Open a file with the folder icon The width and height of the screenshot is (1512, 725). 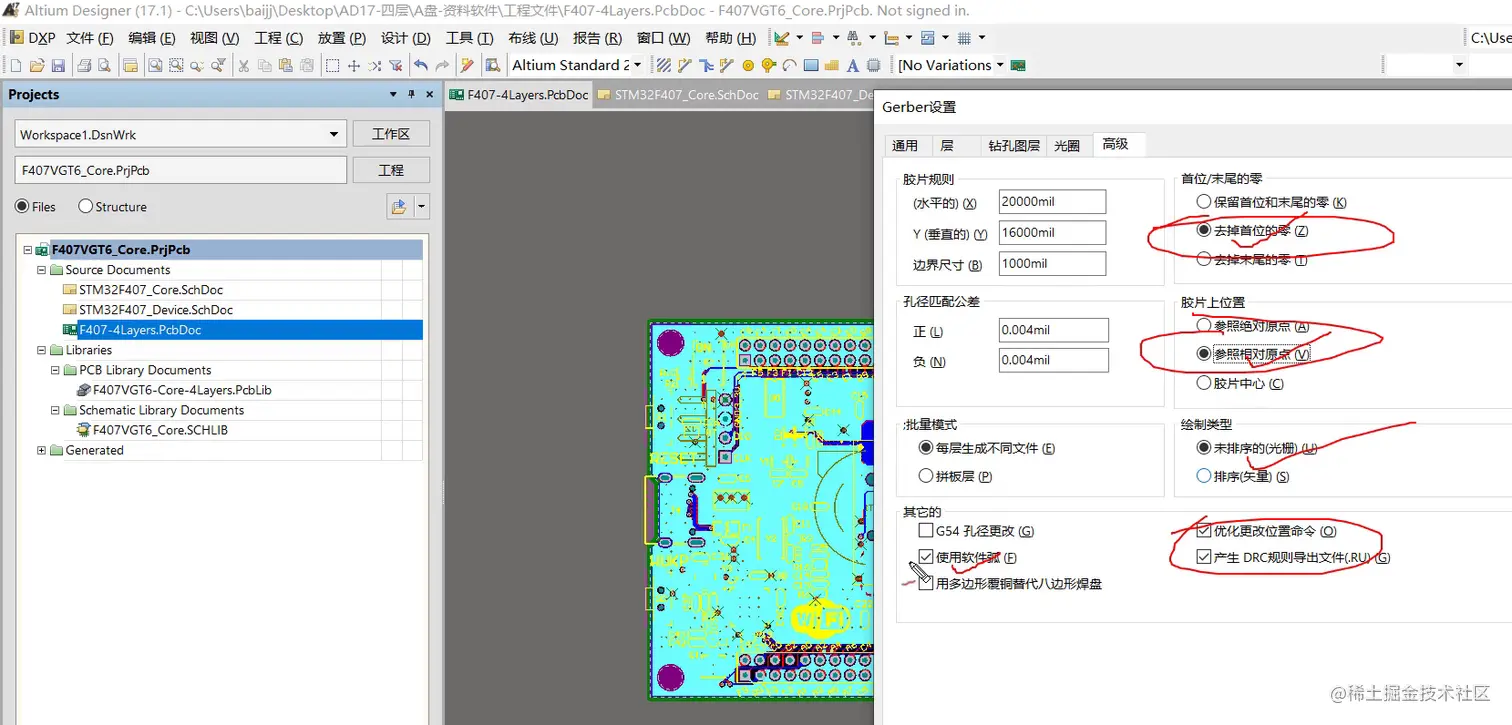pos(37,65)
